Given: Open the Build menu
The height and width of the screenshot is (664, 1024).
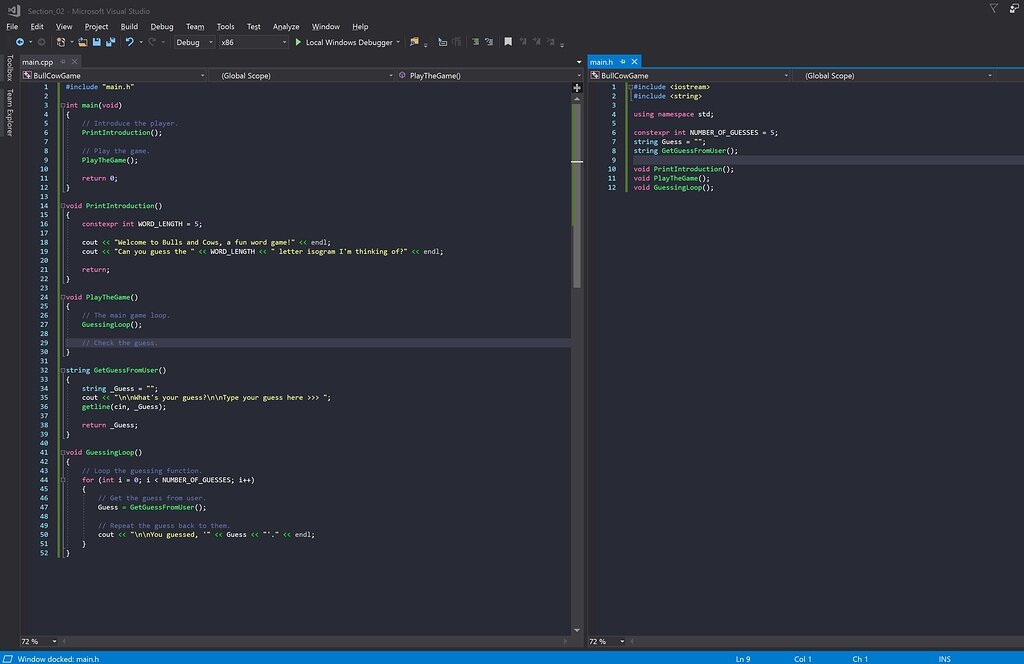Looking at the screenshot, I should [x=131, y=26].
